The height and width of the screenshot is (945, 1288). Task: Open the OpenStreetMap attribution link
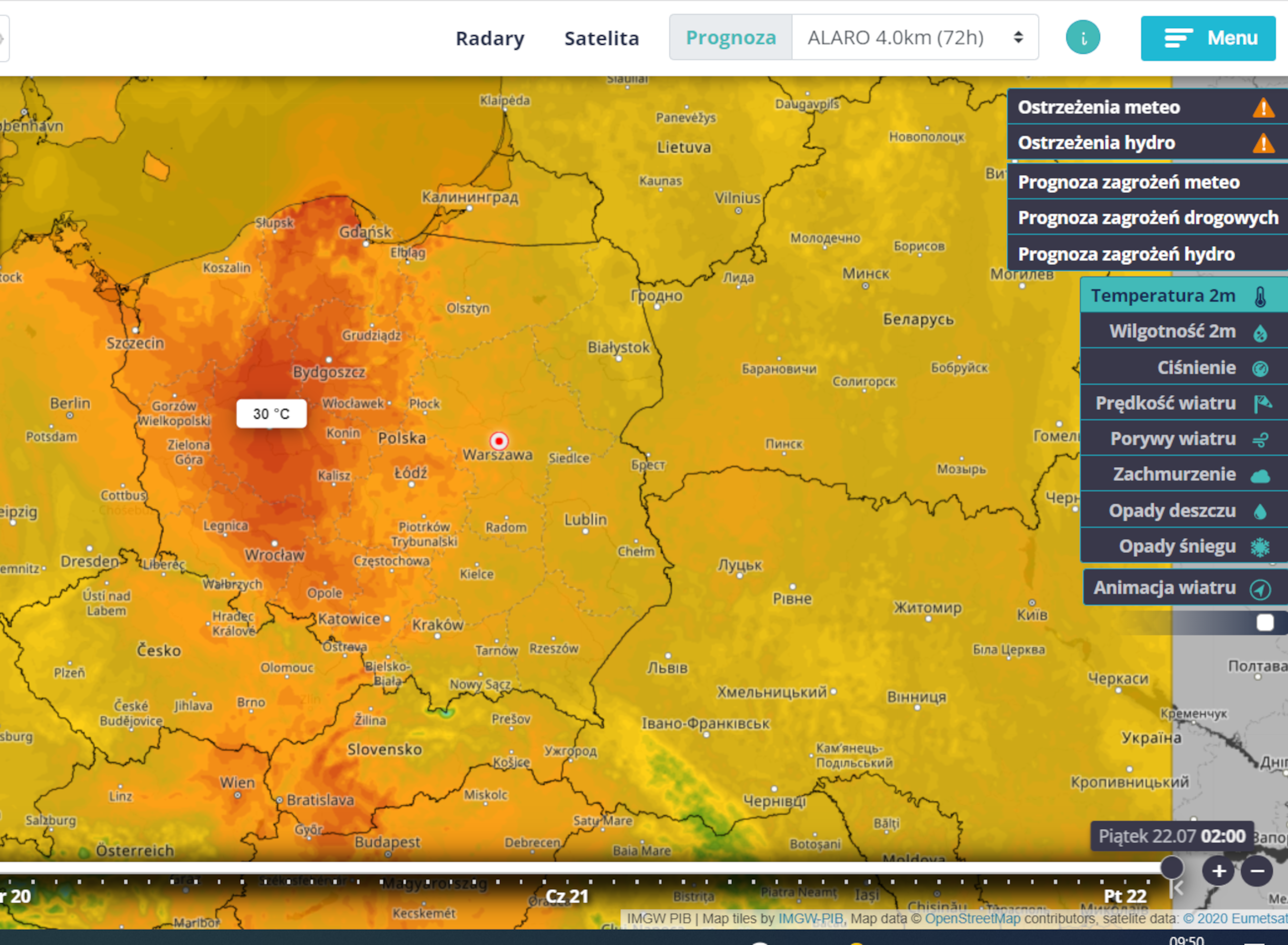click(972, 919)
